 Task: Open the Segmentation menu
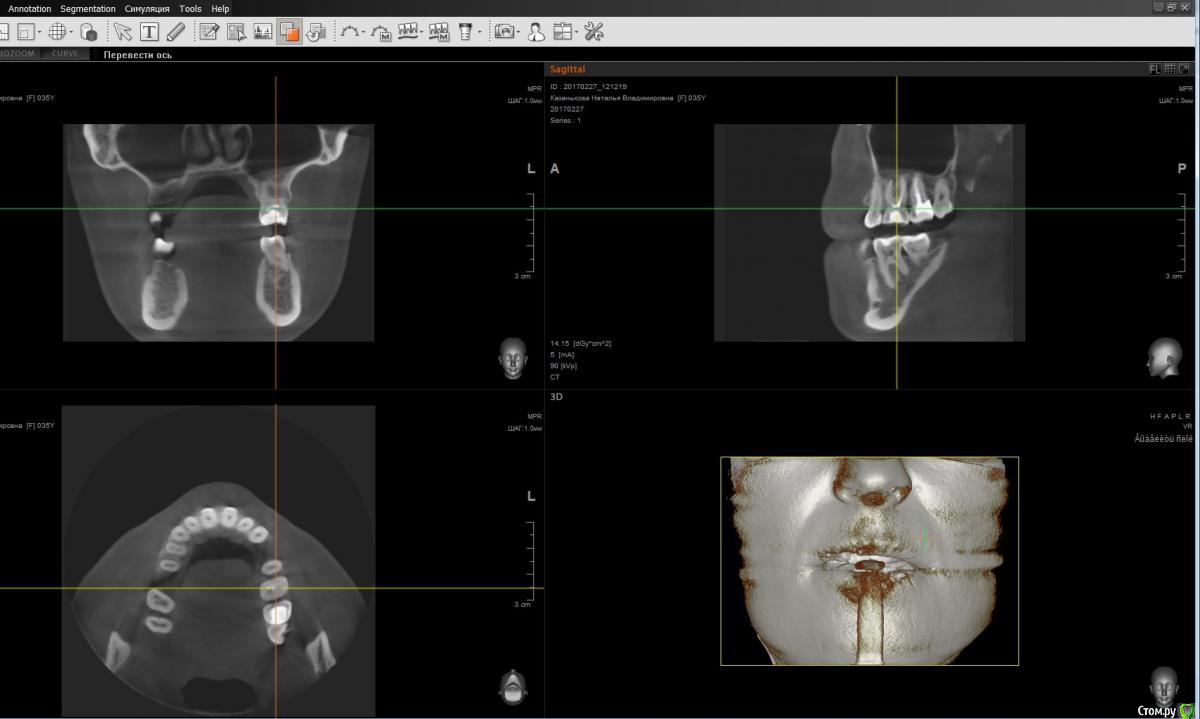pos(88,8)
